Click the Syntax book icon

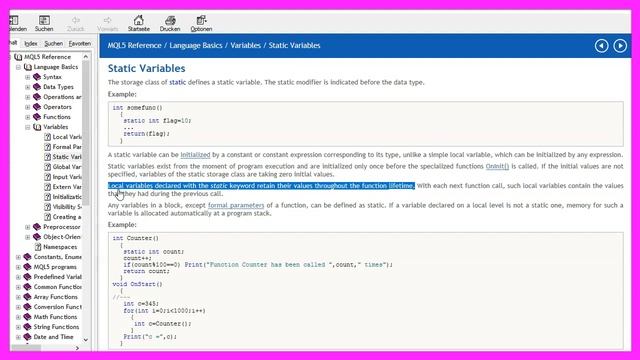(37, 77)
